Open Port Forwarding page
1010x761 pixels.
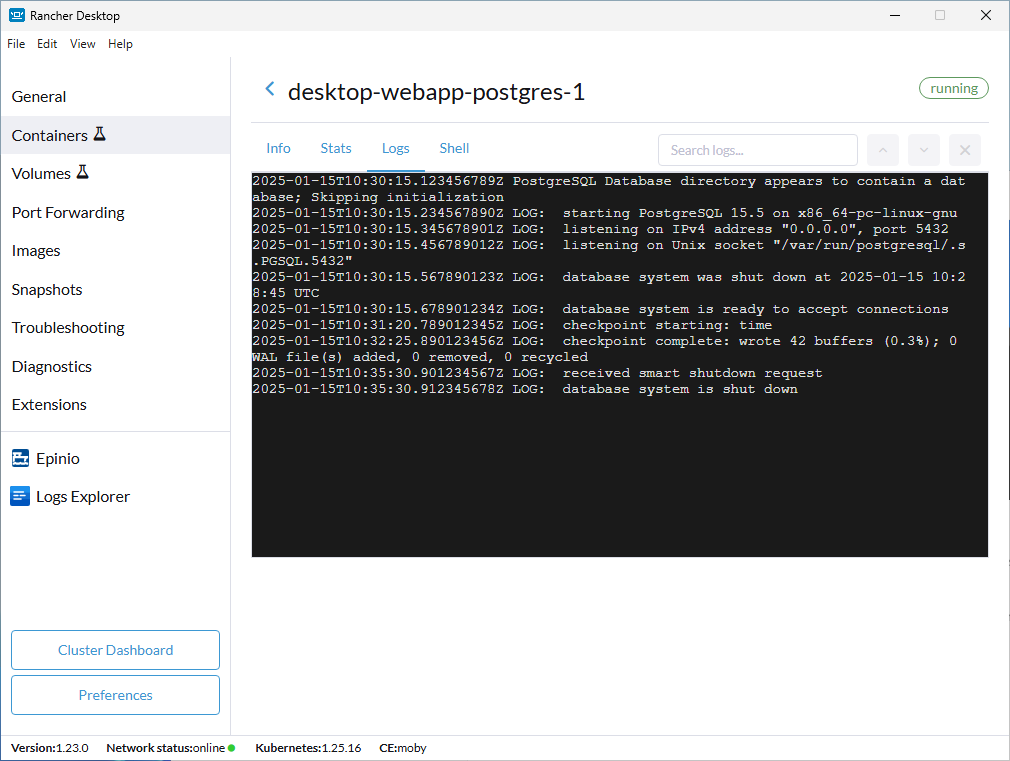coord(115,213)
